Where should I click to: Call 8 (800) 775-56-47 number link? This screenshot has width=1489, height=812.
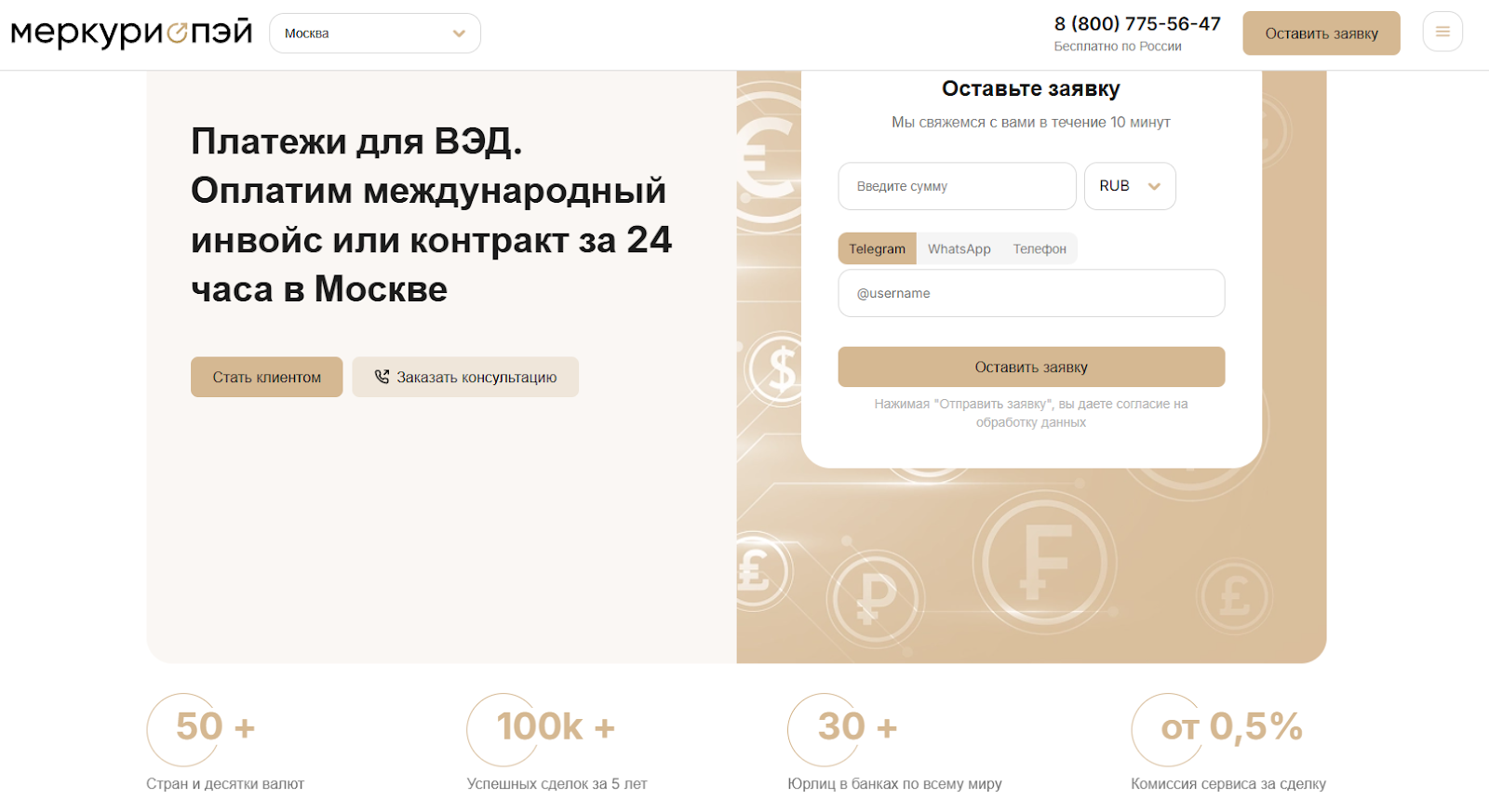click(1136, 23)
